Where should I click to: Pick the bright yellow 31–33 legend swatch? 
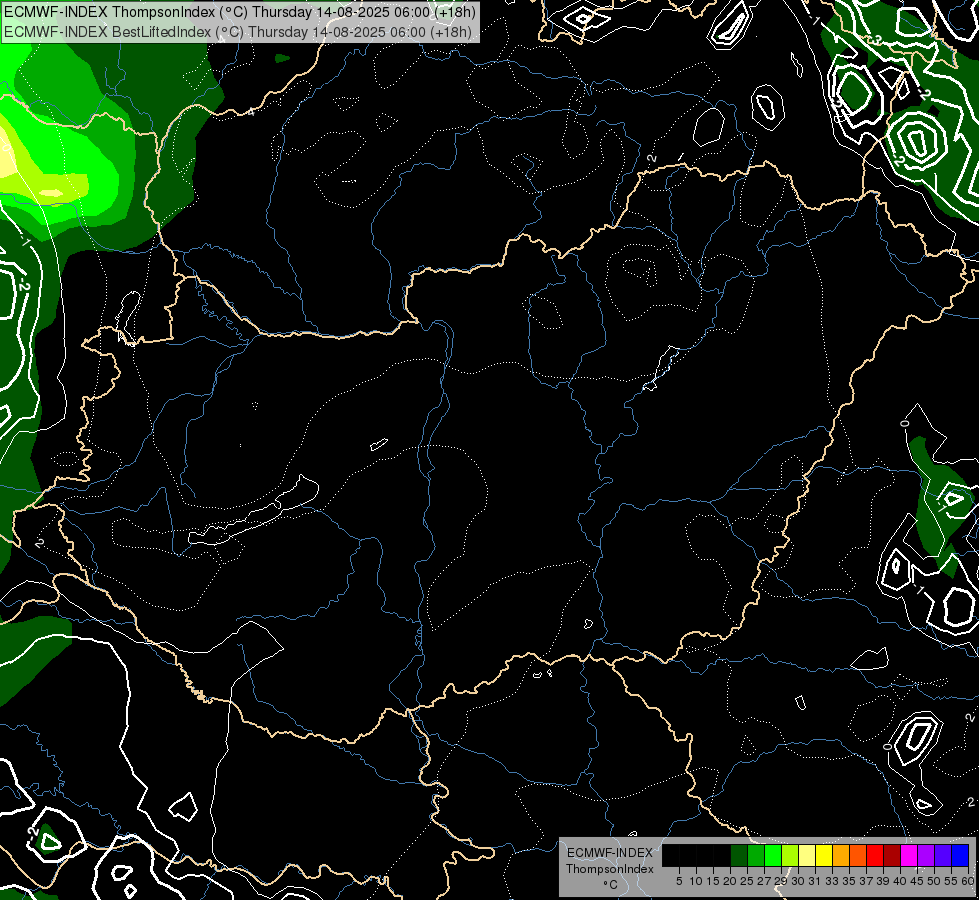(824, 855)
